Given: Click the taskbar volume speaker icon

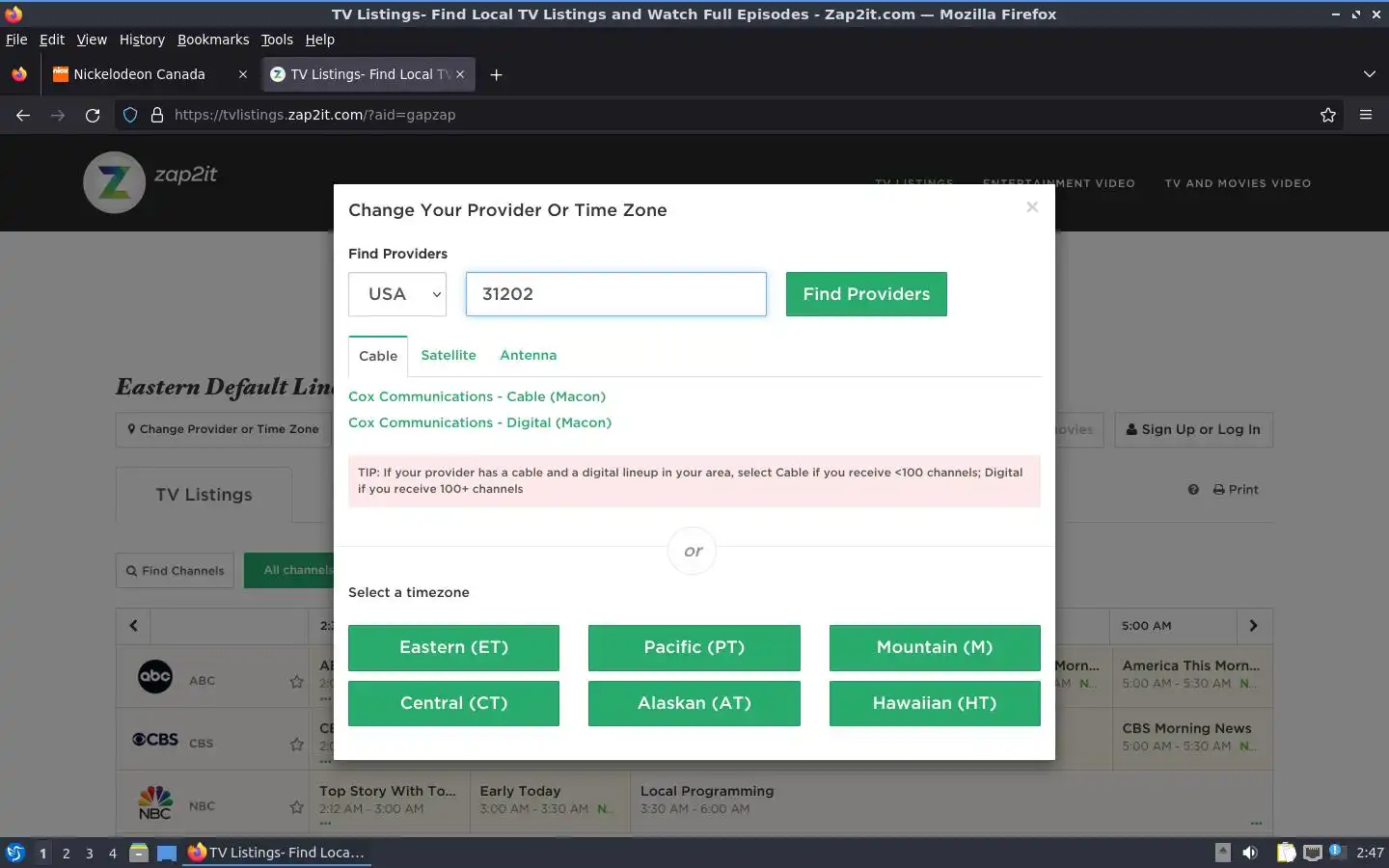Looking at the screenshot, I should coord(1250,853).
